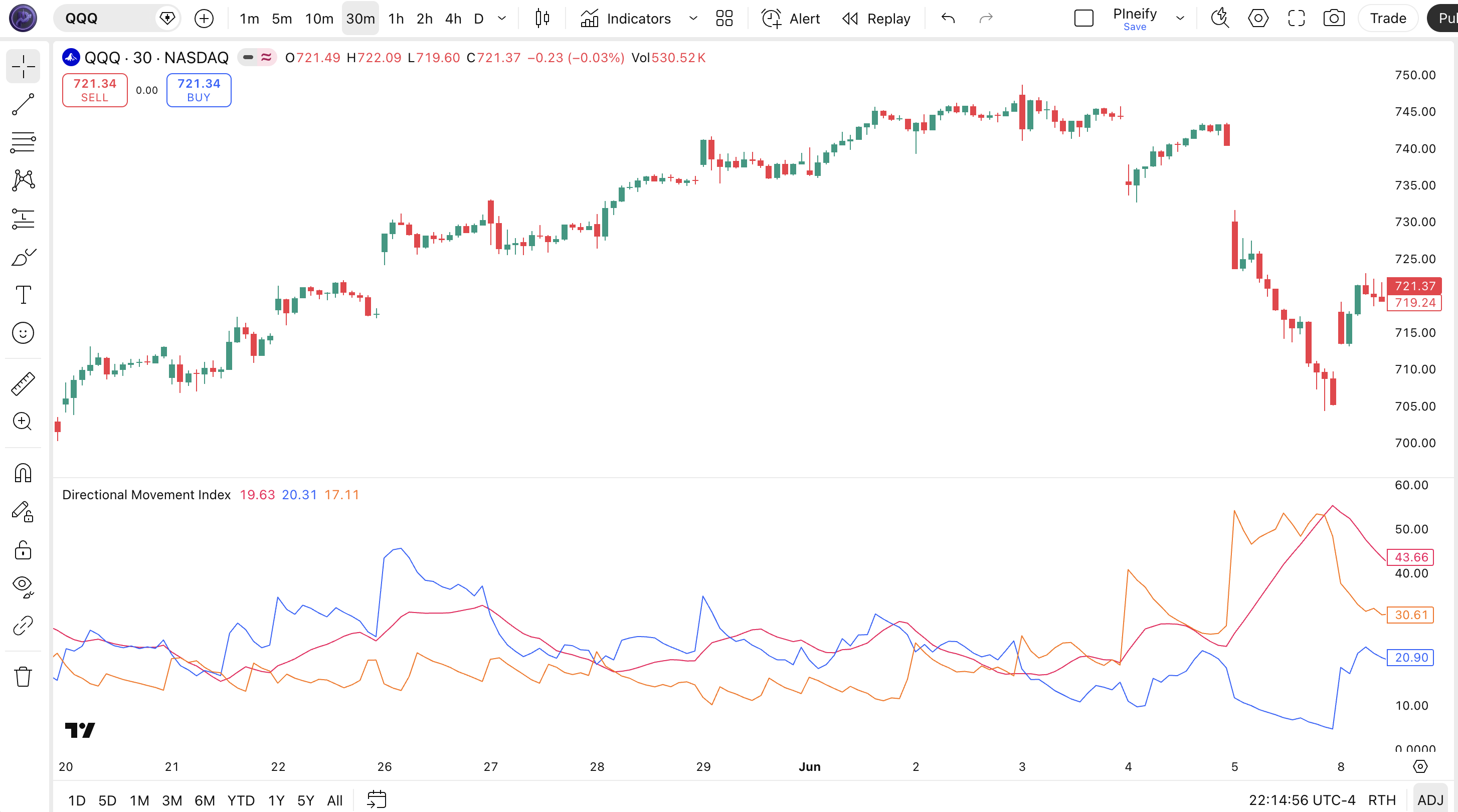1458x812 pixels.
Task: Select the trend line drawing tool
Action: [23, 105]
